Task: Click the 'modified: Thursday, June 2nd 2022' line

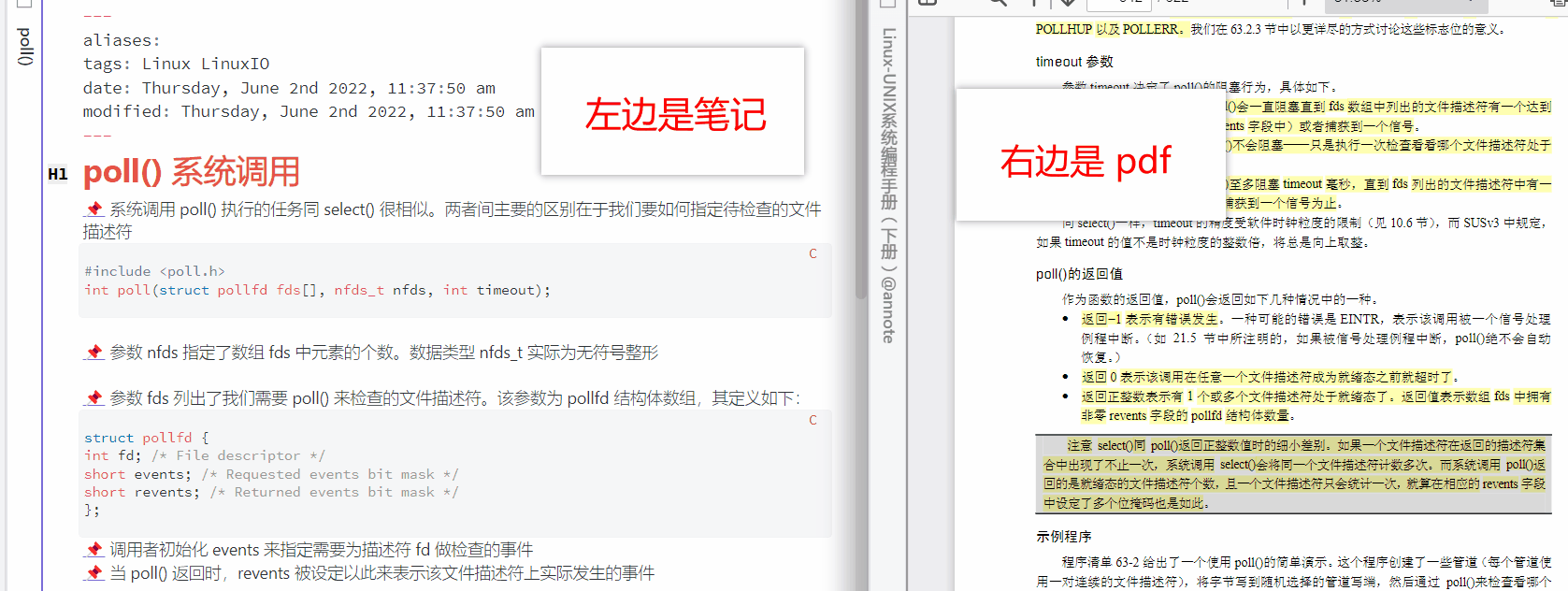Action: click(x=309, y=111)
